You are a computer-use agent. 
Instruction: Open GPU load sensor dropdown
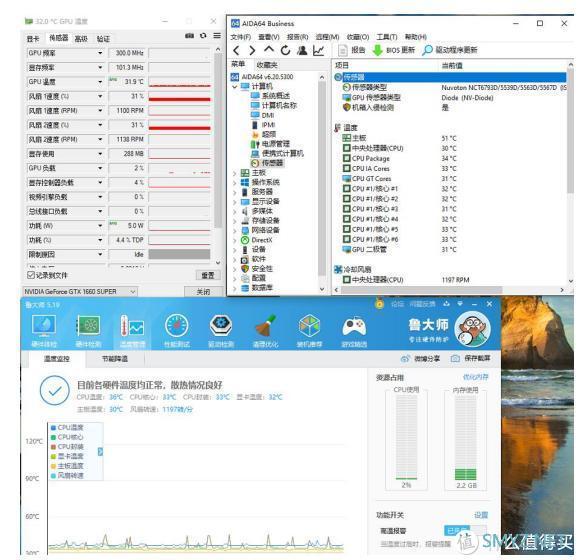point(100,168)
